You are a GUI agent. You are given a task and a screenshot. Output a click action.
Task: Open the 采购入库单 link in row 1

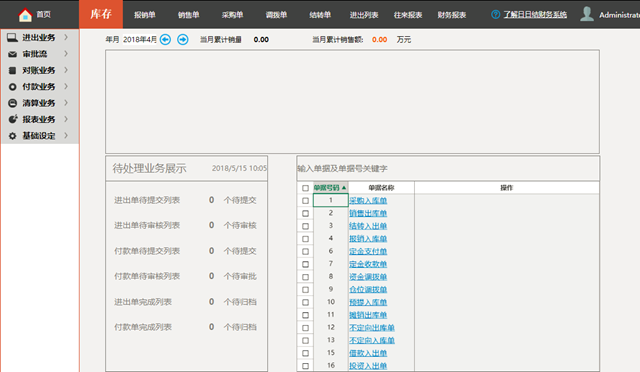coord(368,200)
